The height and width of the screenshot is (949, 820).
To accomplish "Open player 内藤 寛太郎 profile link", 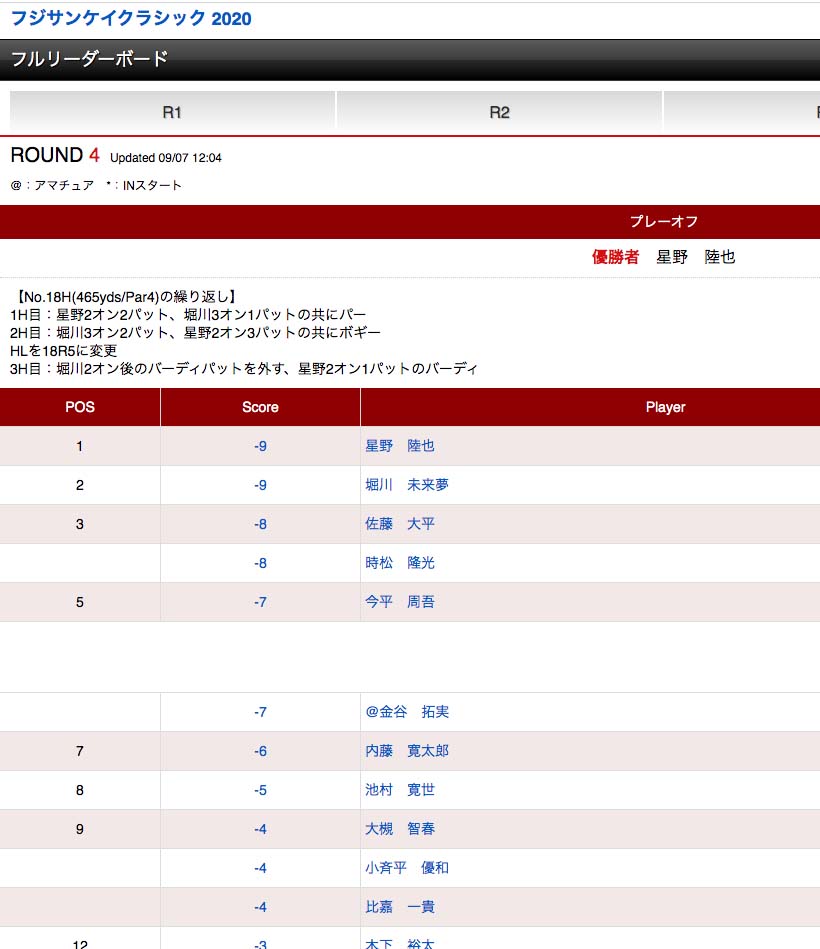I will tap(407, 751).
